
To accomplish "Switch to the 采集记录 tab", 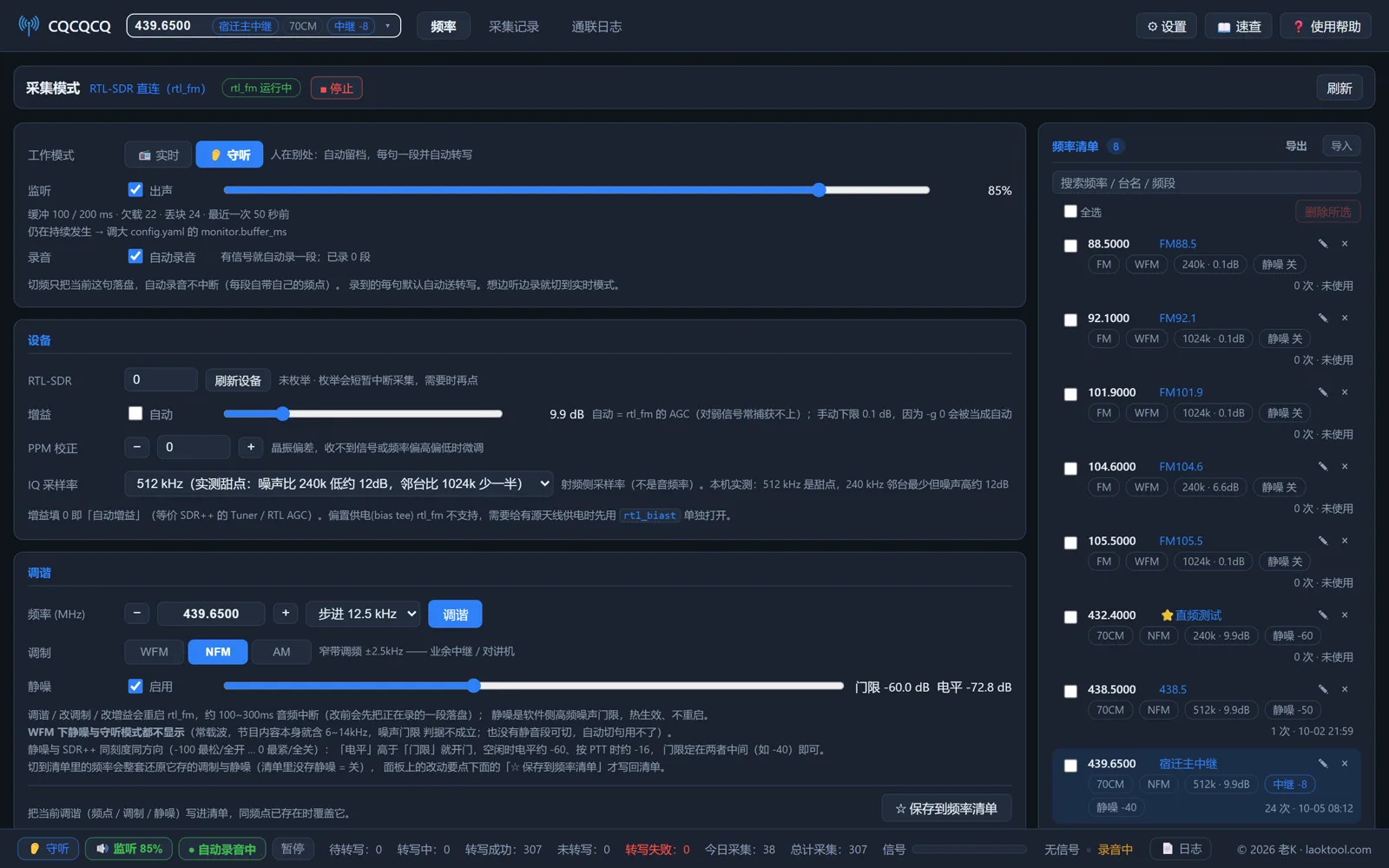I will coord(514,26).
